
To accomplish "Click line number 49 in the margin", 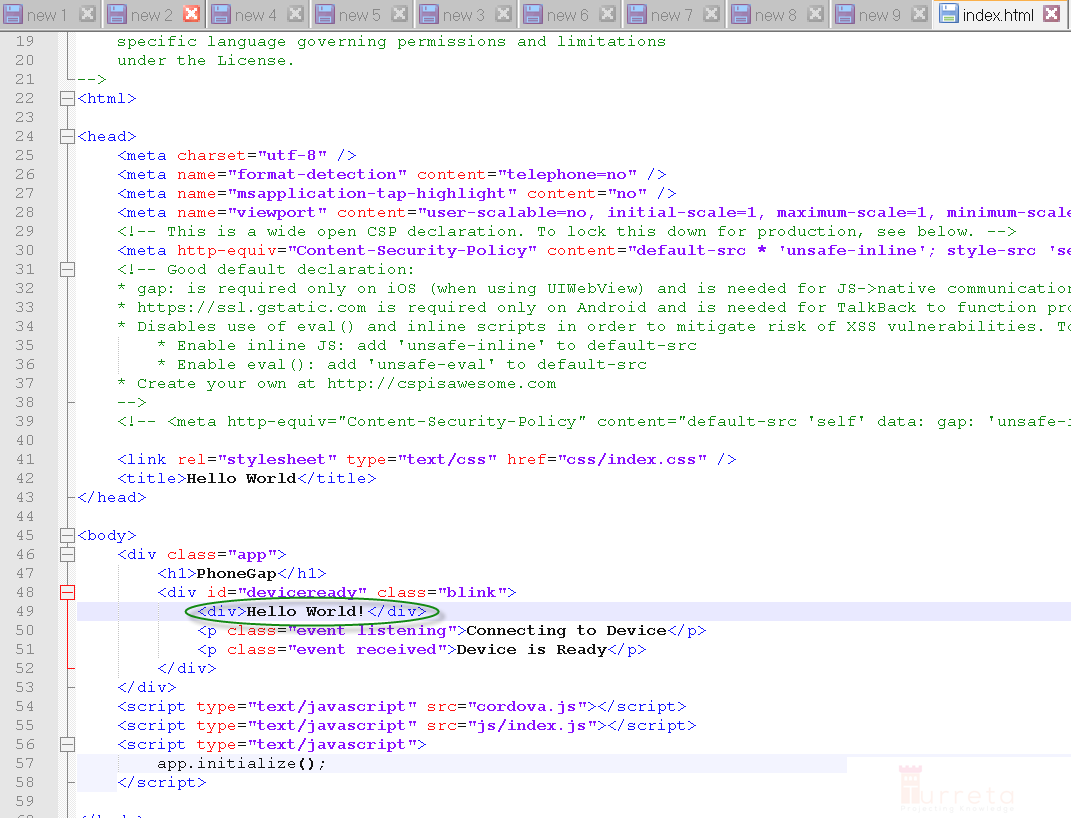I will click(x=25, y=611).
